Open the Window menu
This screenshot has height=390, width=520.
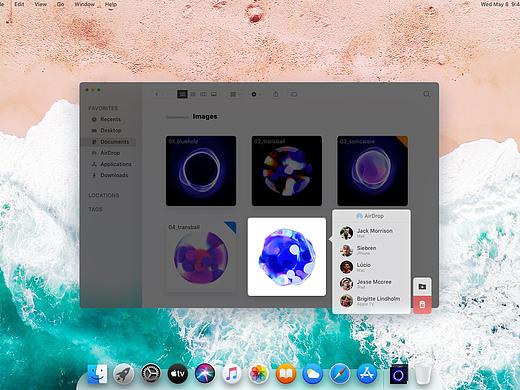coord(84,4)
